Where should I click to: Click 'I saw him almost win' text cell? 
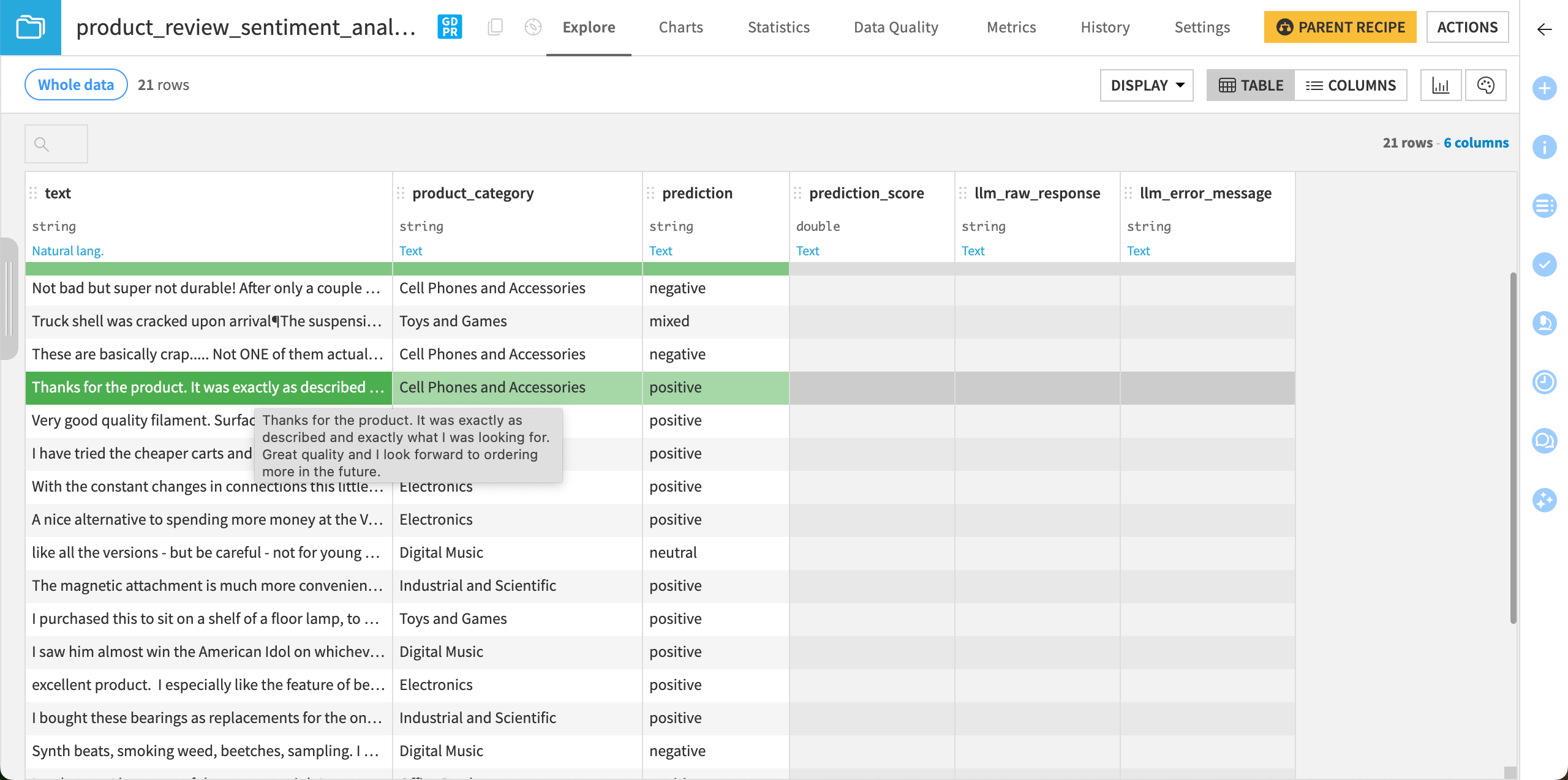pyautogui.click(x=209, y=652)
